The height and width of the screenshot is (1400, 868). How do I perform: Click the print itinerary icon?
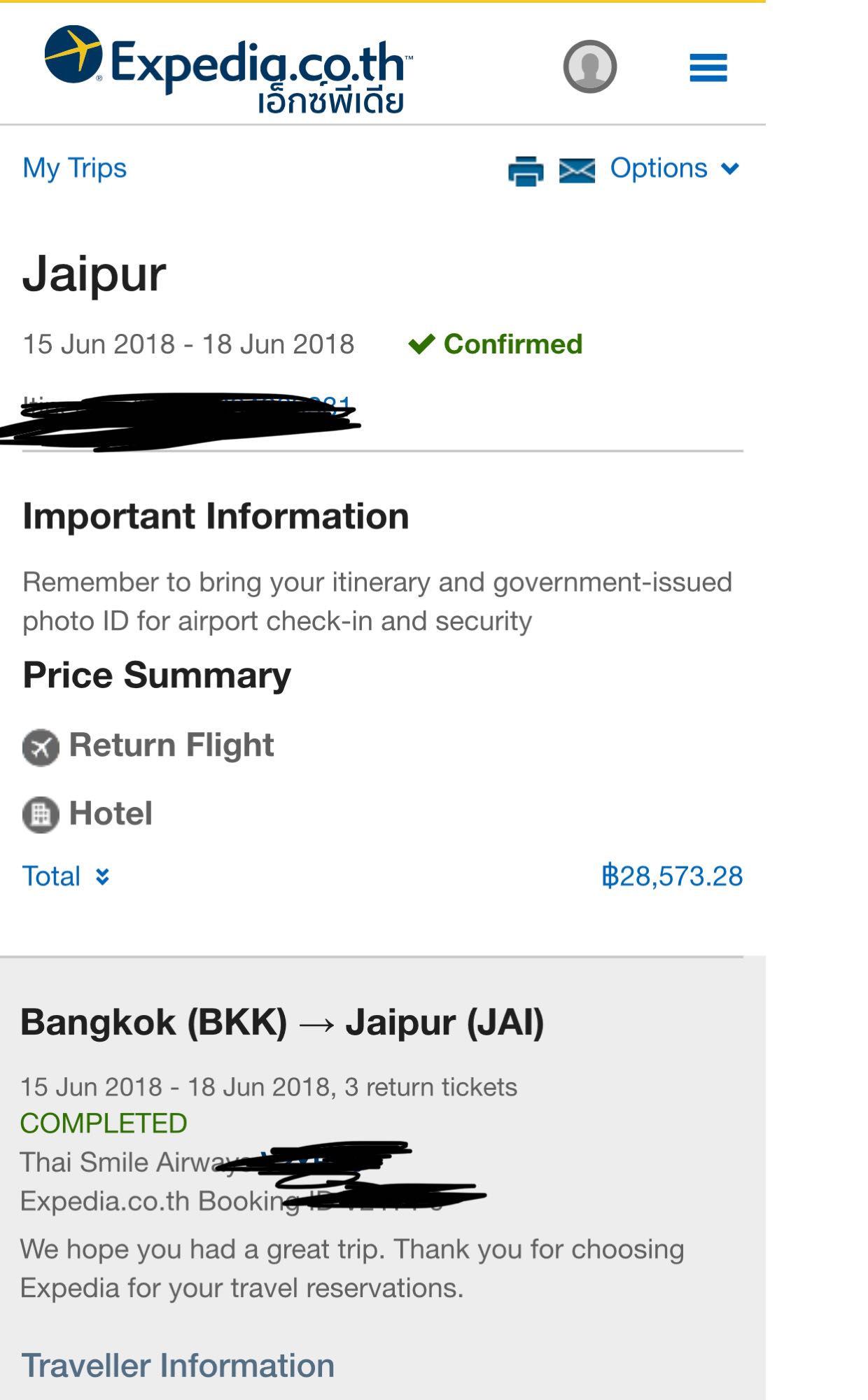(526, 170)
